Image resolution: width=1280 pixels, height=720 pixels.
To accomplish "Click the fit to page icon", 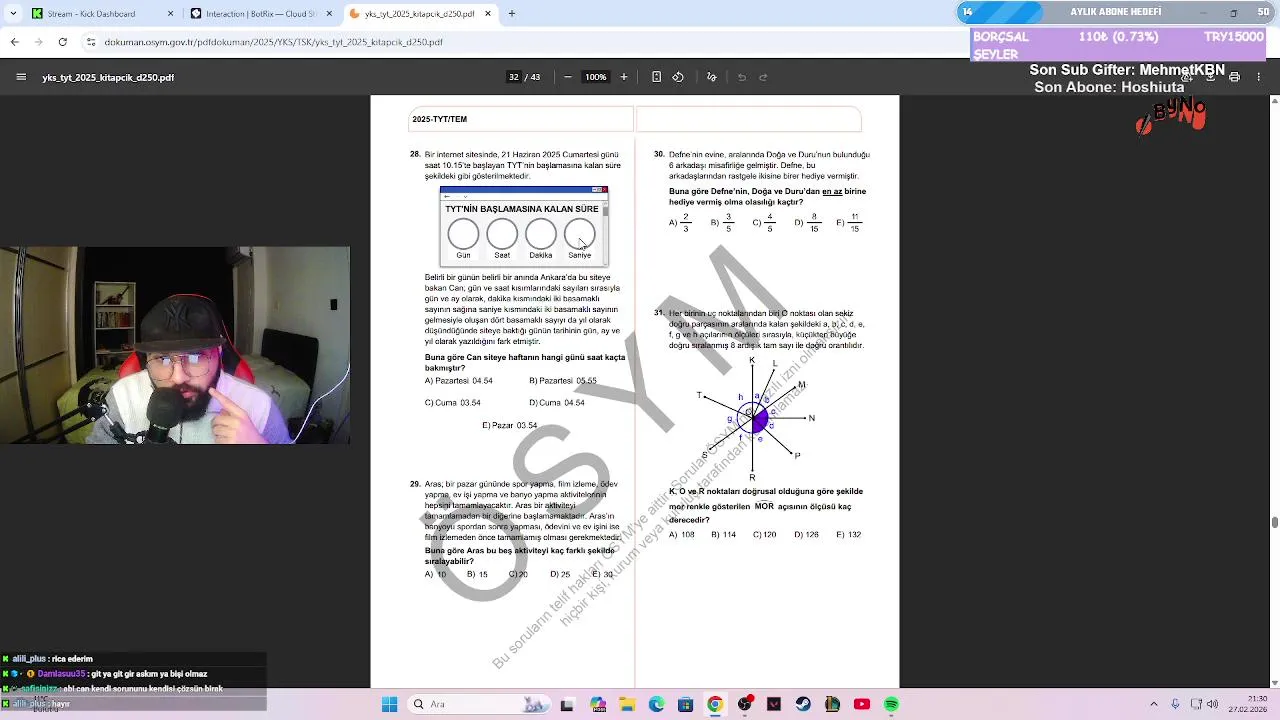I will click(656, 77).
